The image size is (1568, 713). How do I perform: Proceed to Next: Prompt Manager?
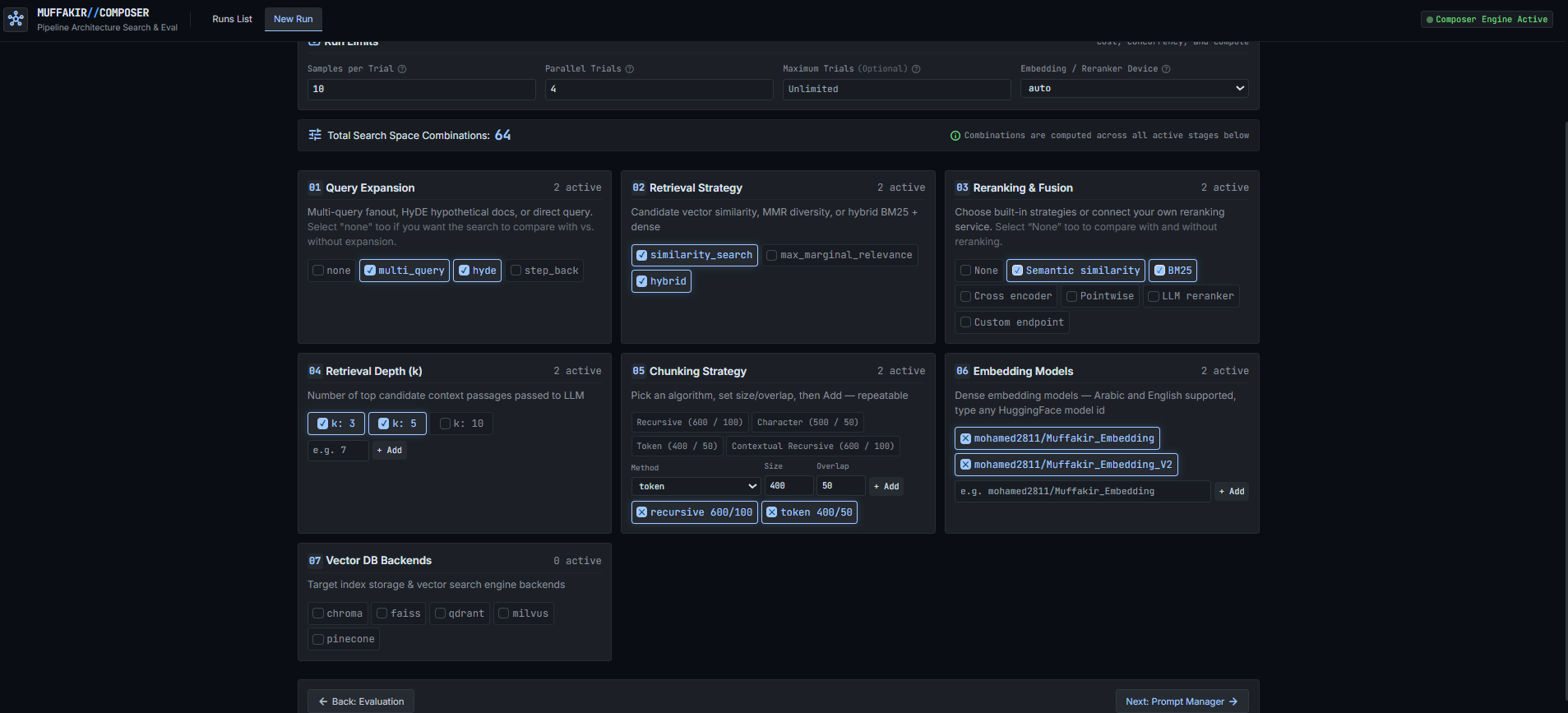(x=1182, y=701)
